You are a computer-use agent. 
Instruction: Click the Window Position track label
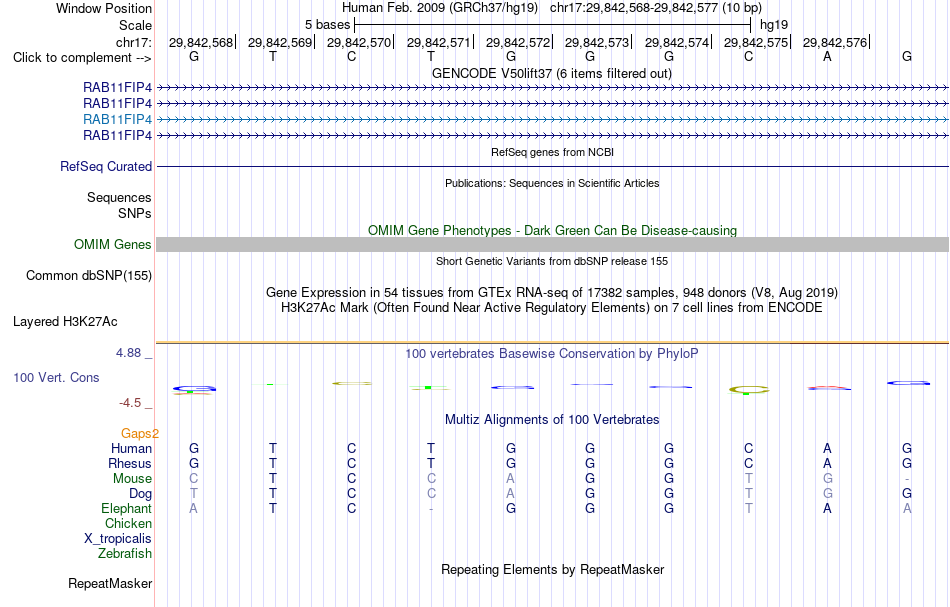point(104,8)
